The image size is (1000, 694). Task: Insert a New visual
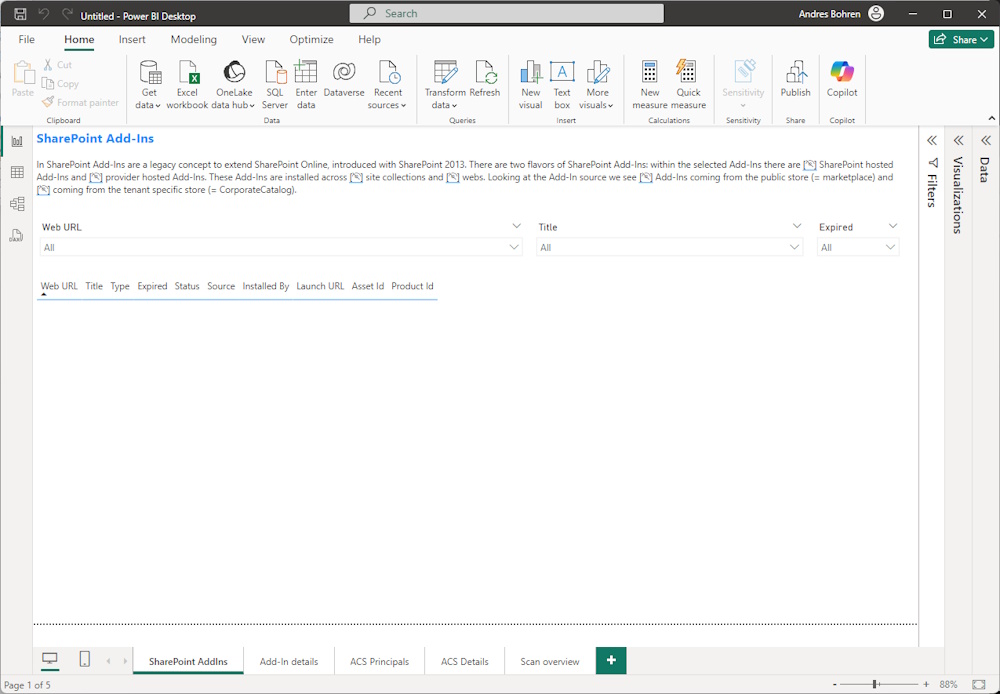point(531,85)
